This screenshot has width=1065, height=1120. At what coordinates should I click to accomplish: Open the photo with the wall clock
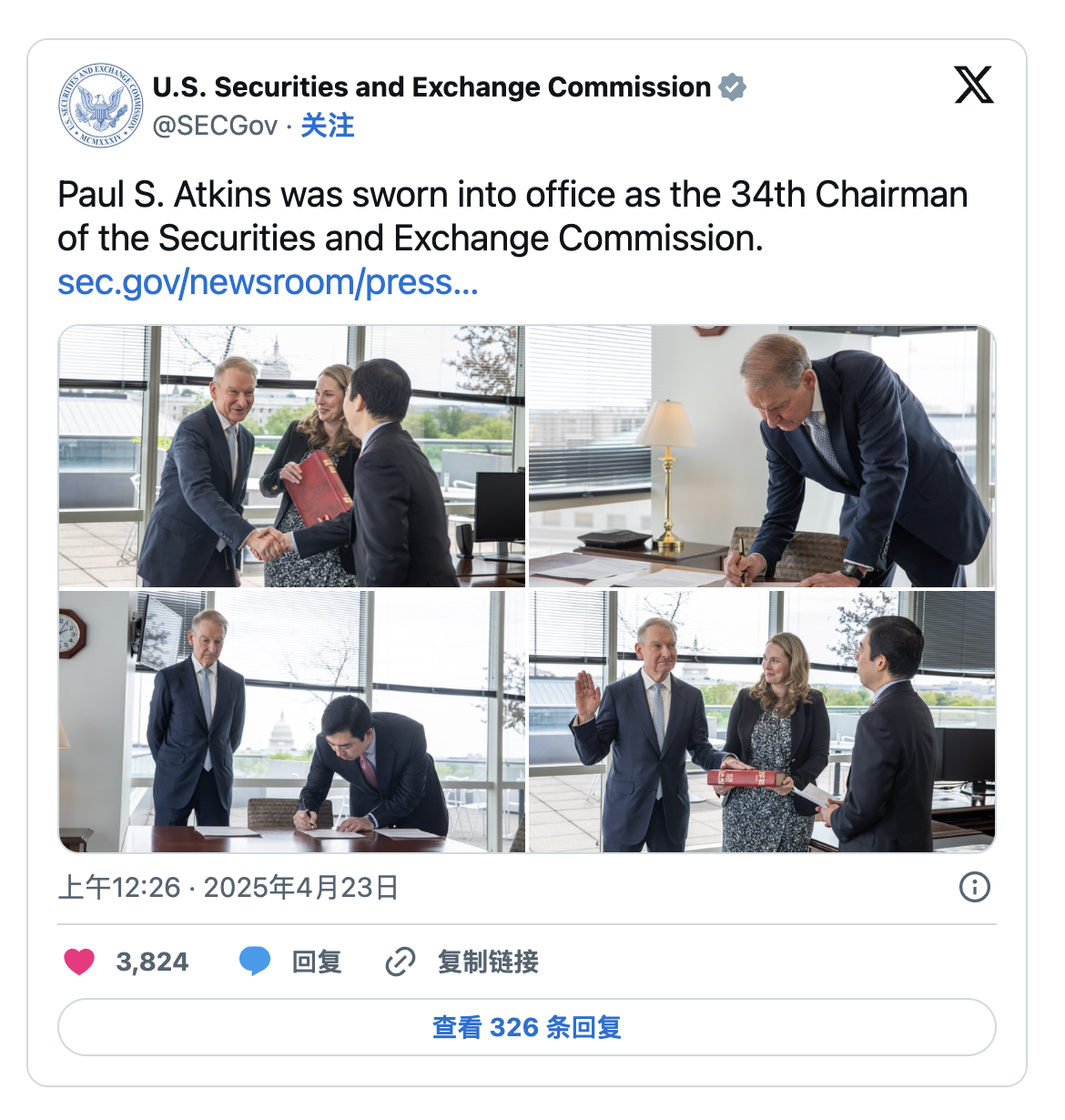click(x=292, y=722)
